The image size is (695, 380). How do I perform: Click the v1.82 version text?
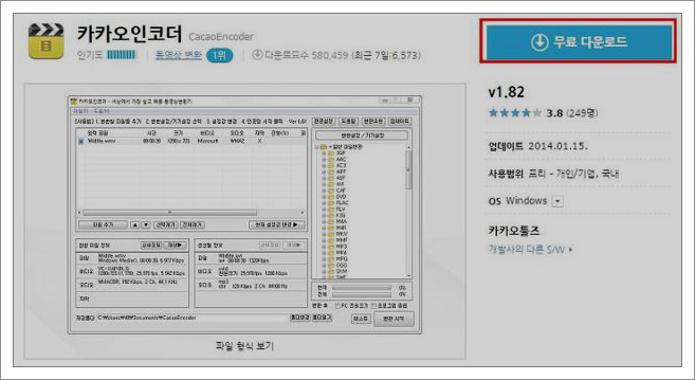coord(506,92)
